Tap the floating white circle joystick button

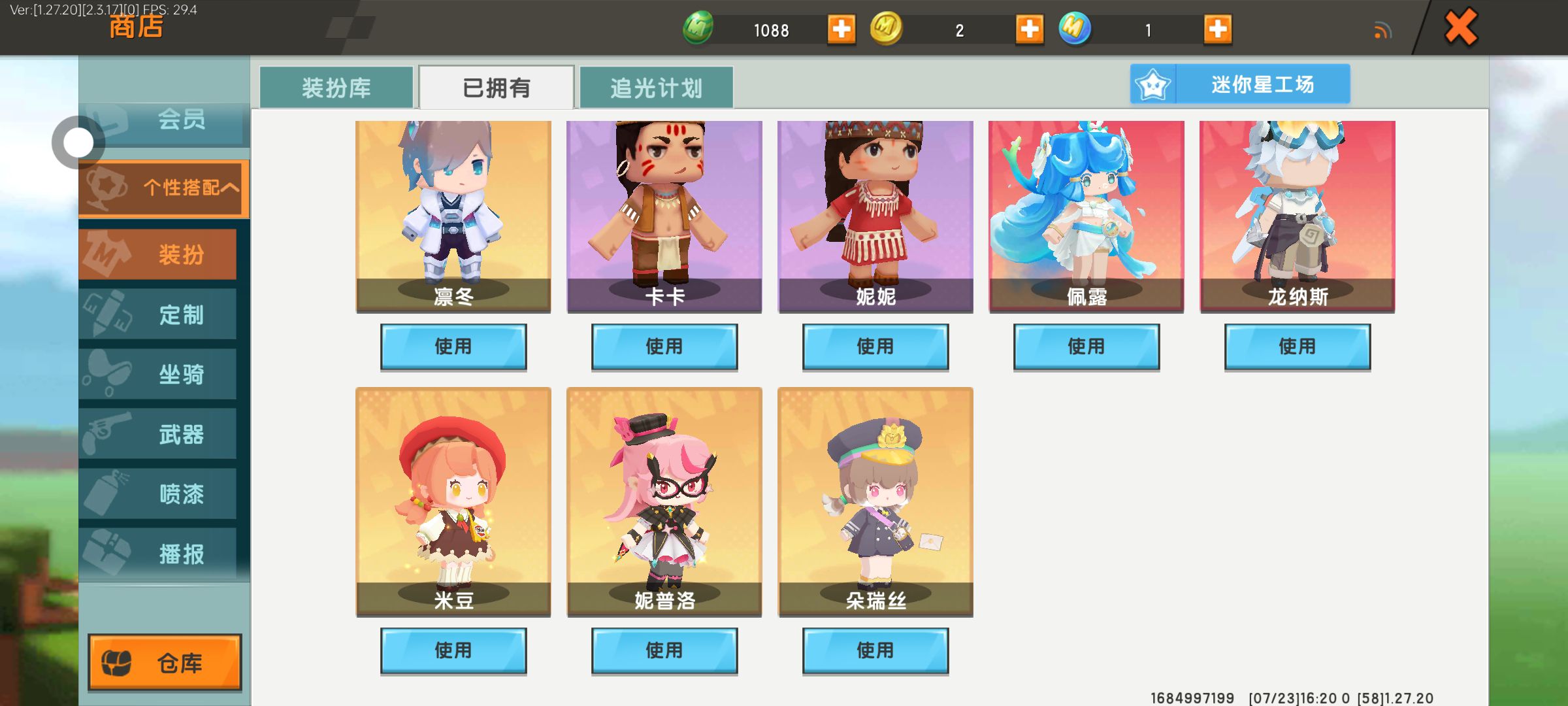coord(78,143)
